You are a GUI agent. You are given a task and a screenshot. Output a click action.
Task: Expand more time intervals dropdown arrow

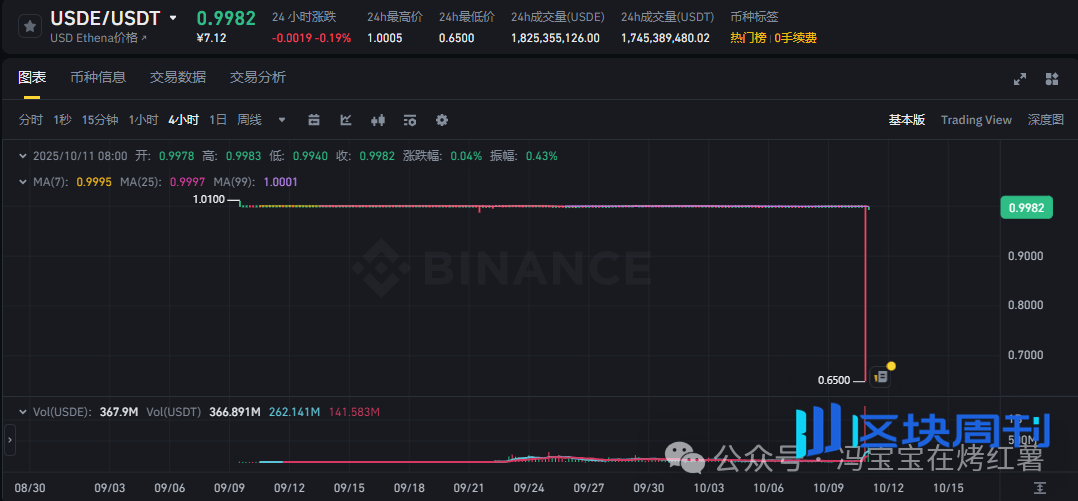282,120
